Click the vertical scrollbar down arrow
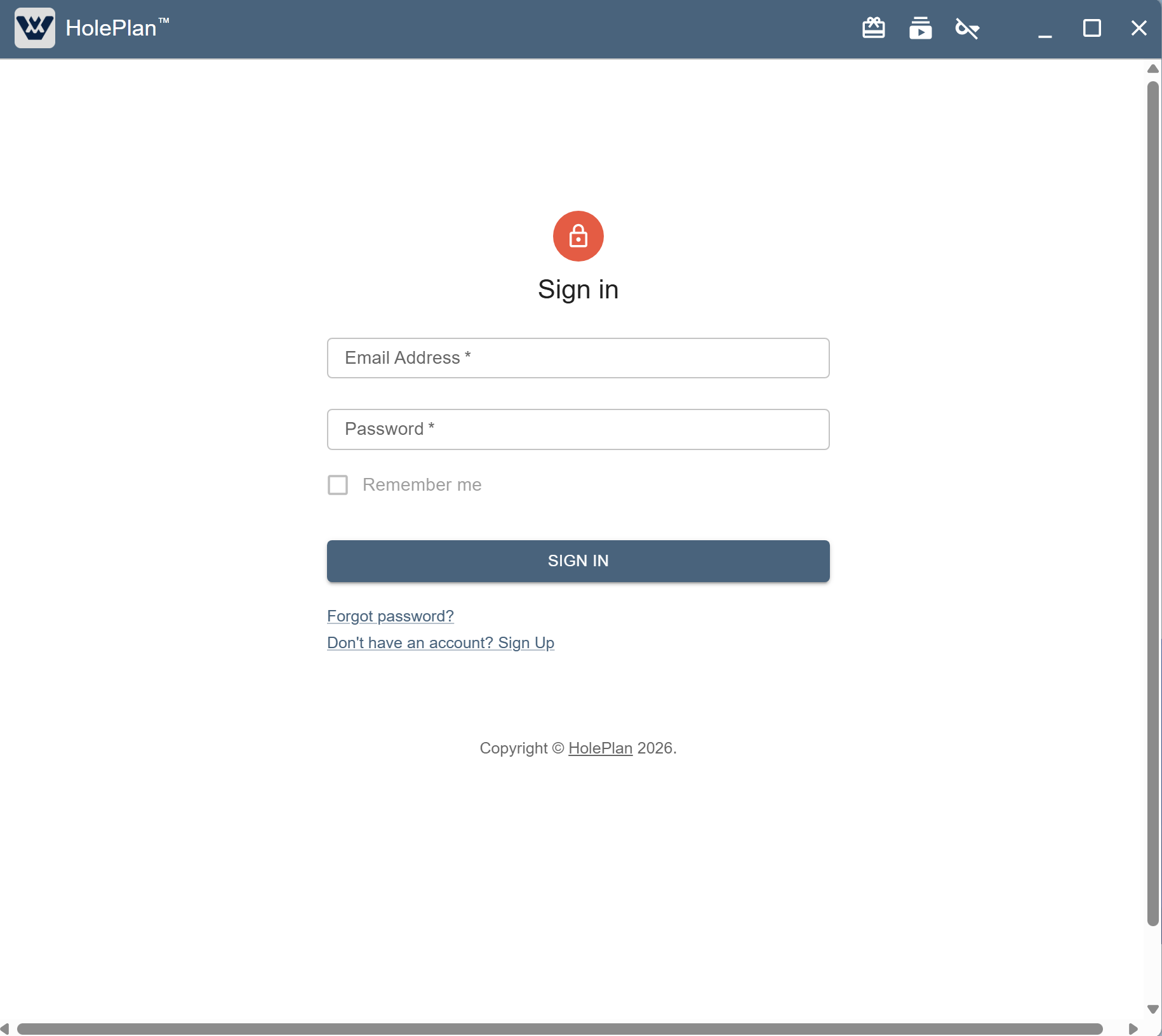 point(1153,1009)
